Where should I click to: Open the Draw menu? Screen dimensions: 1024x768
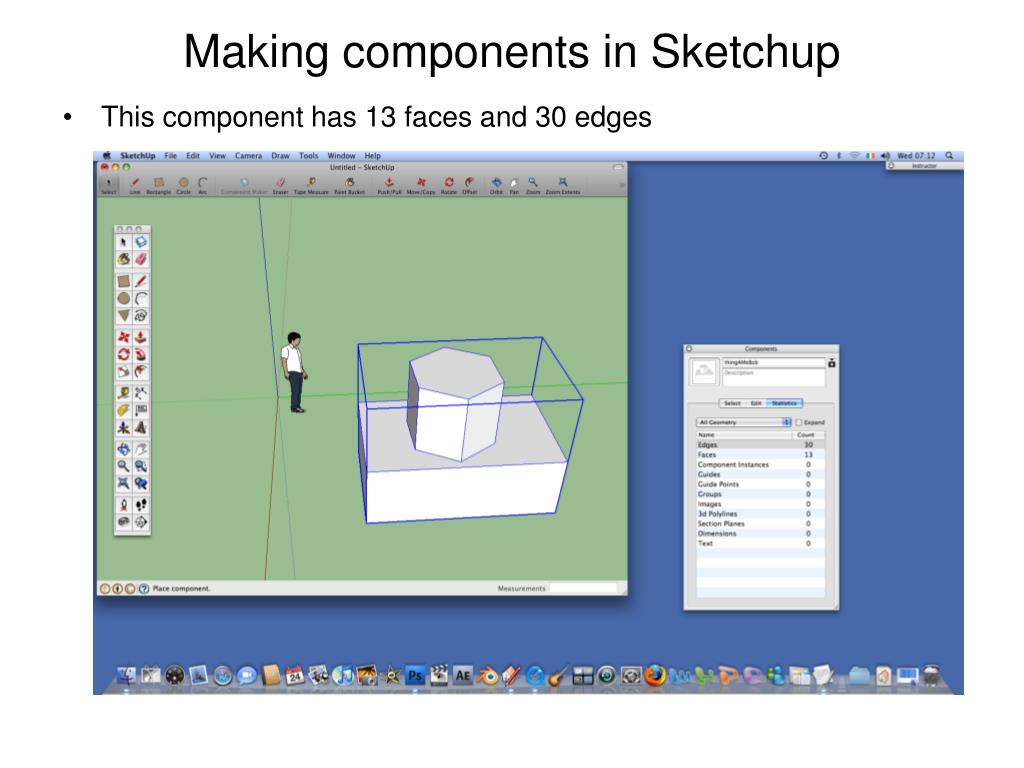click(280, 156)
